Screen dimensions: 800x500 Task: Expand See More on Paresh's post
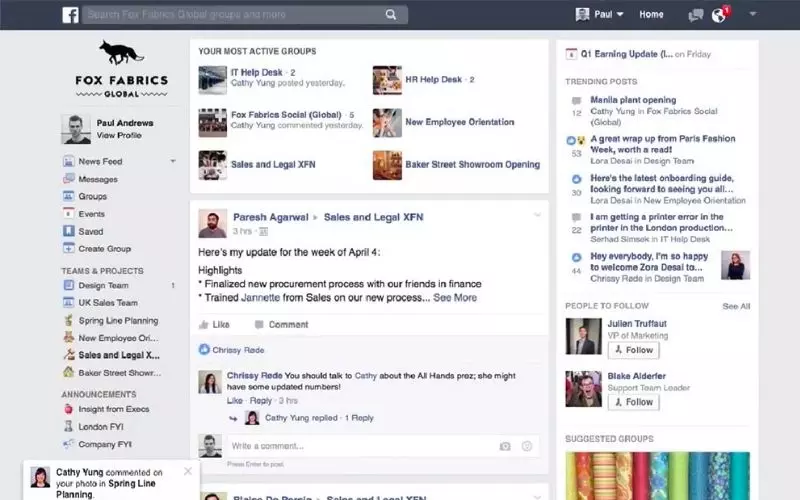pyautogui.click(x=455, y=297)
